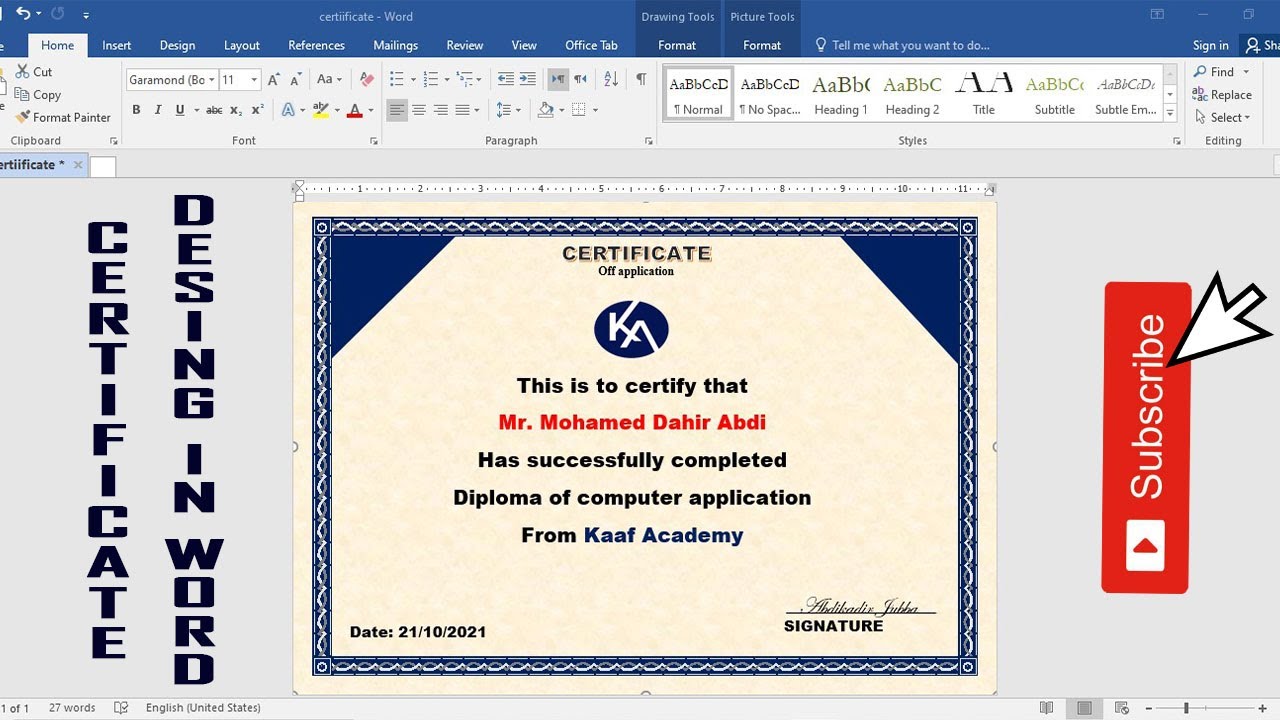Apply superscript formatting
Screen dimensions: 1280x720
click(258, 110)
